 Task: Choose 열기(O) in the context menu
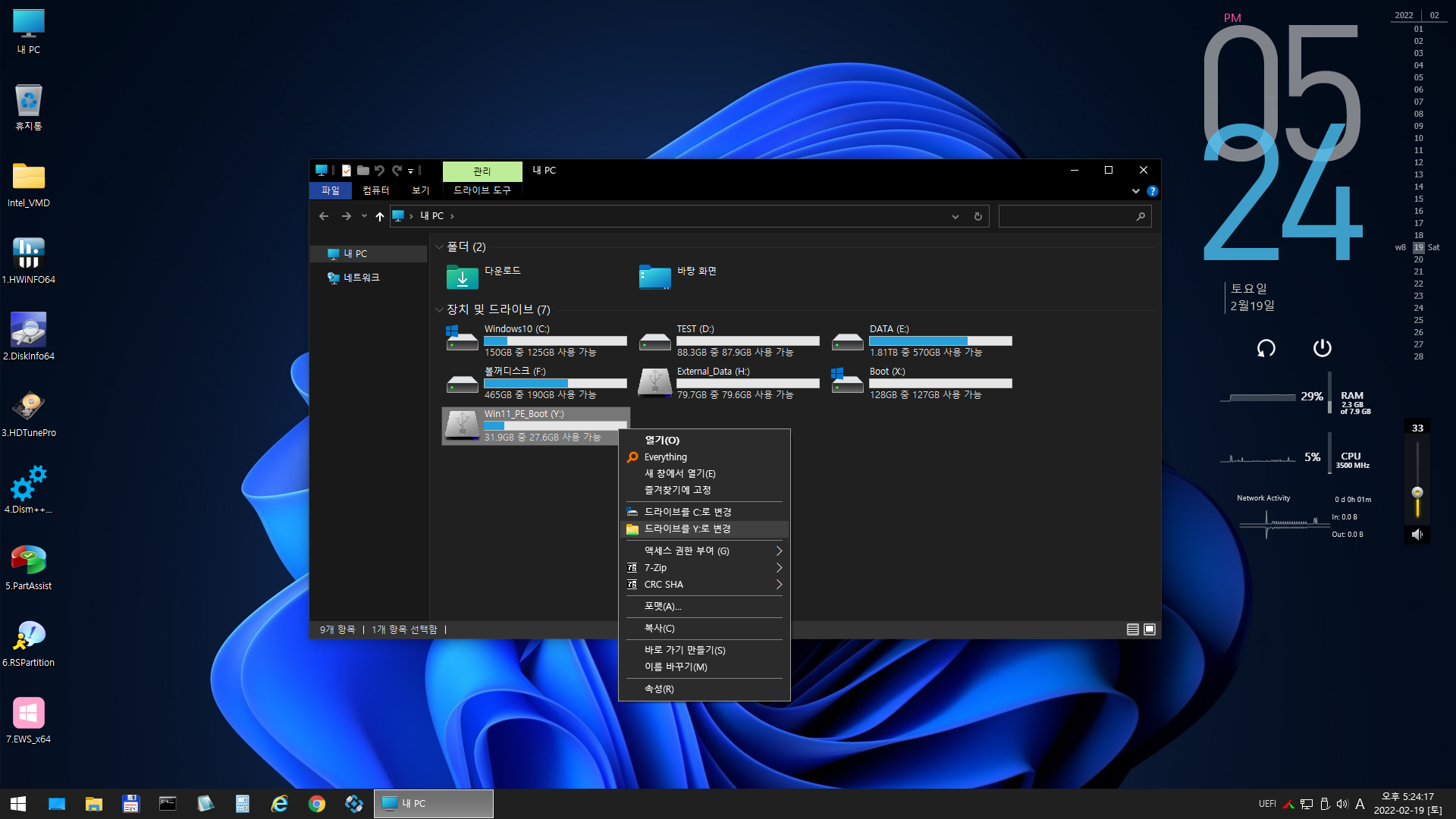tap(704, 441)
